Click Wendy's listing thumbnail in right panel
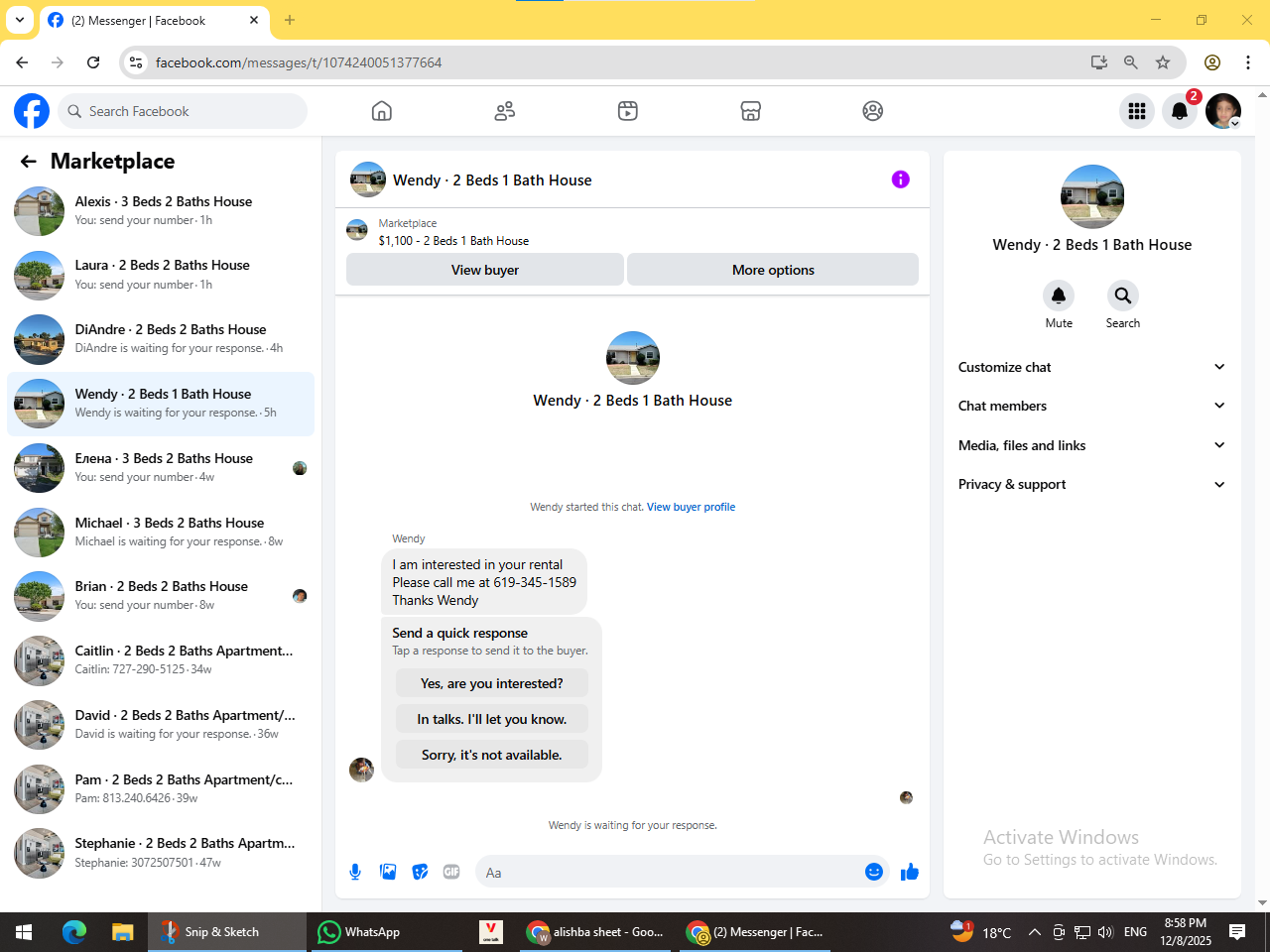 (x=1092, y=196)
